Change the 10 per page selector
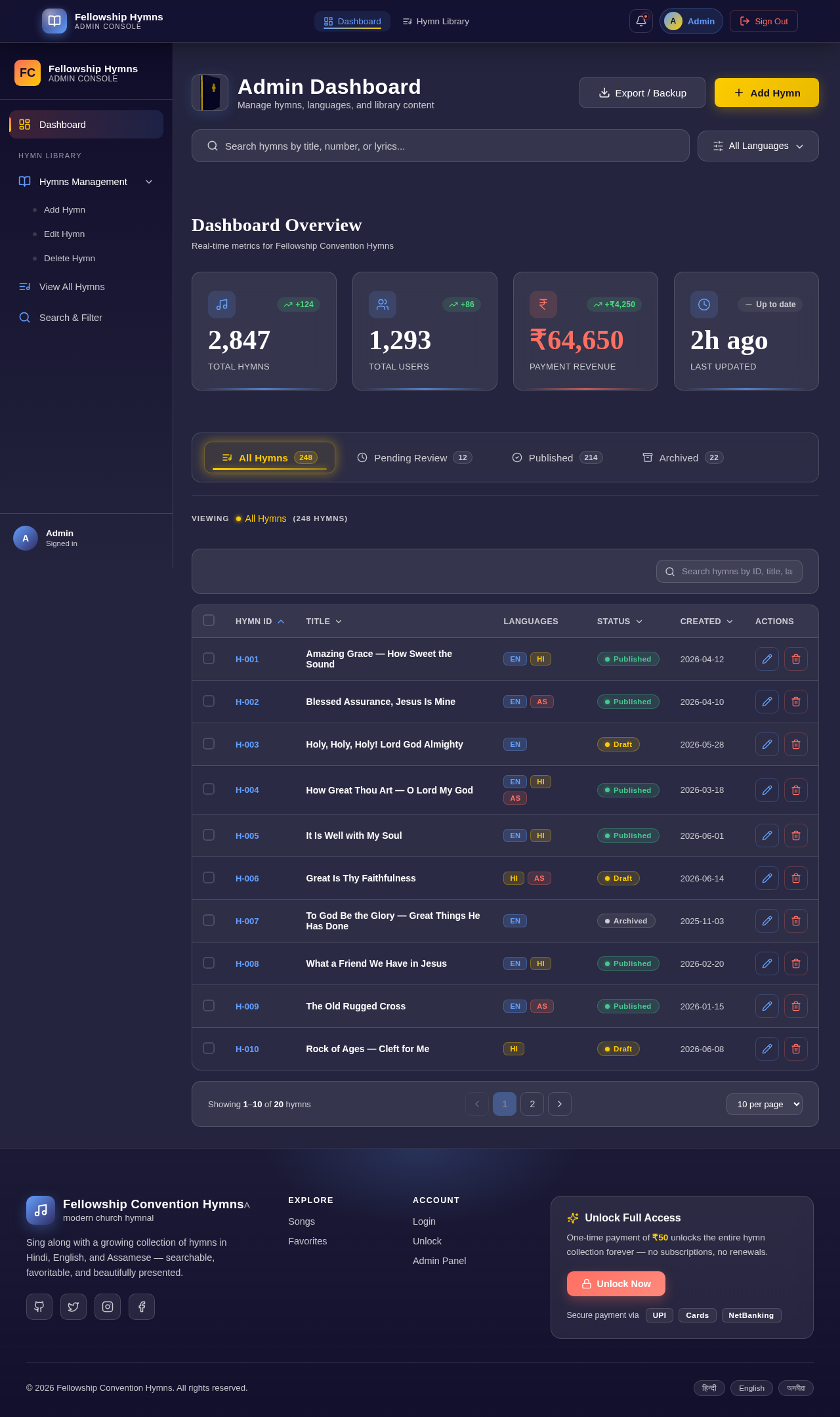Image resolution: width=840 pixels, height=1417 pixels. pyautogui.click(x=765, y=1104)
